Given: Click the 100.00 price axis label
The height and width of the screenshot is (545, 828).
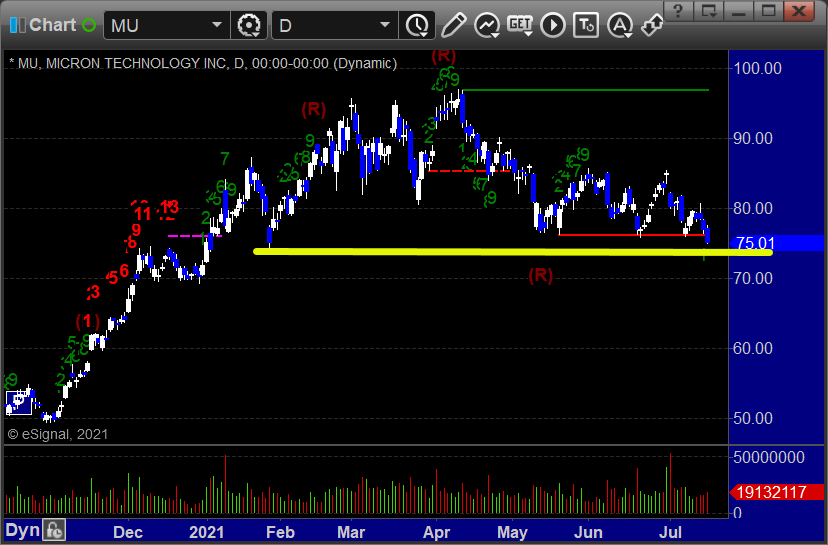Looking at the screenshot, I should [758, 68].
